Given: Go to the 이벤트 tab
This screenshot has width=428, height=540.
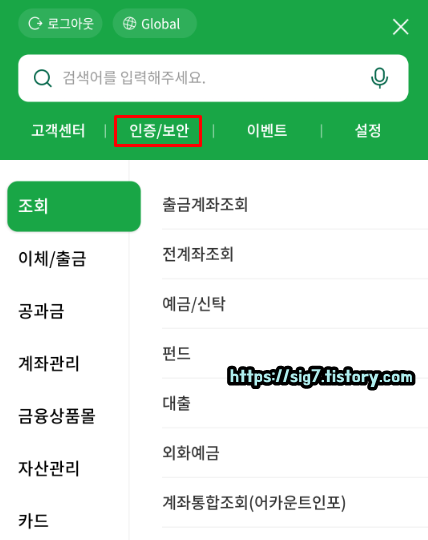Looking at the screenshot, I should pos(267,131).
